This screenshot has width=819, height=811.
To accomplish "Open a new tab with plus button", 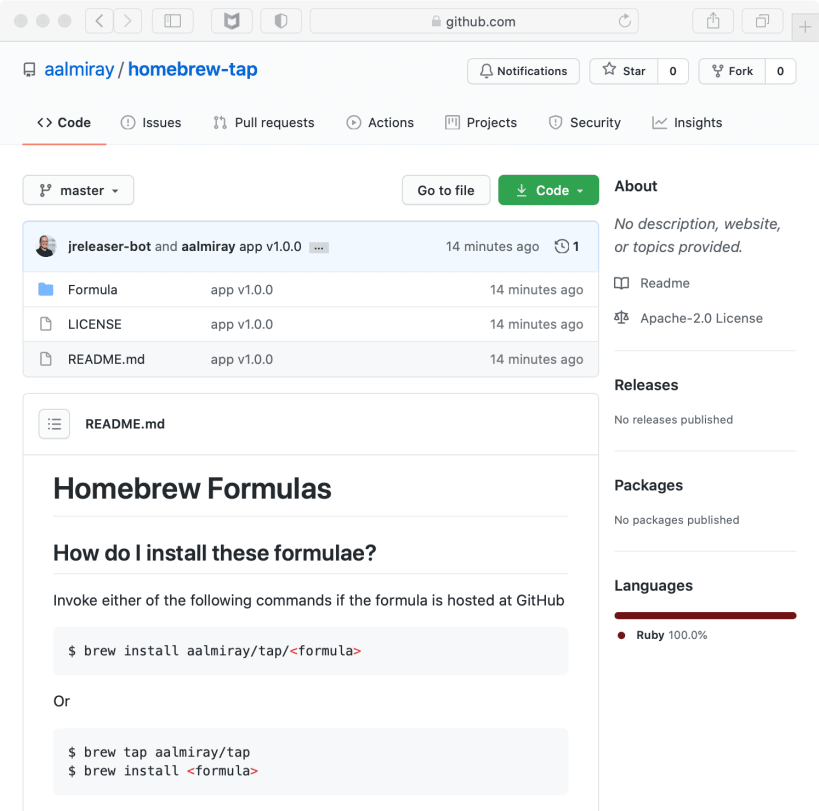I will (x=805, y=27).
